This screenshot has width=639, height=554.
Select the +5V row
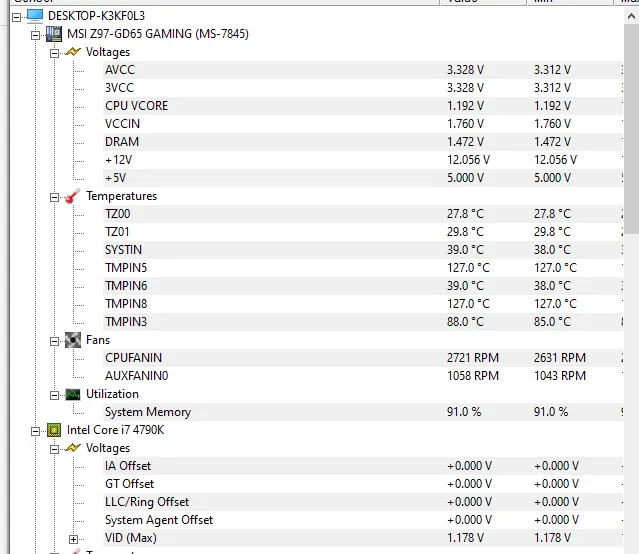[363, 178]
